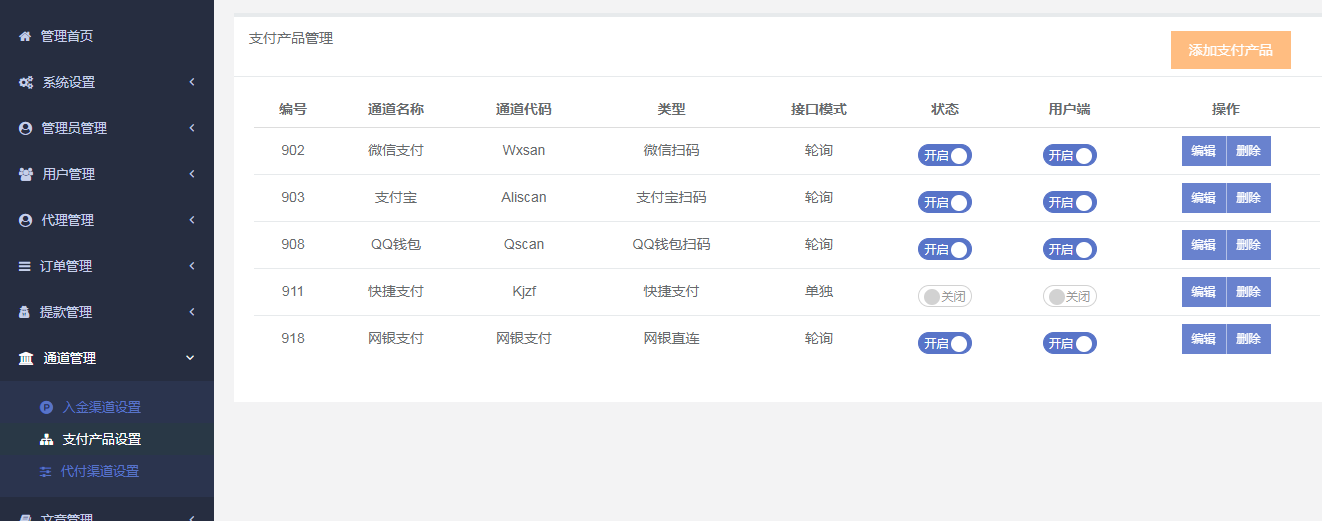The width and height of the screenshot is (1322, 521).
Task: Click the home icon beside 管理首页
Action: 25,36
